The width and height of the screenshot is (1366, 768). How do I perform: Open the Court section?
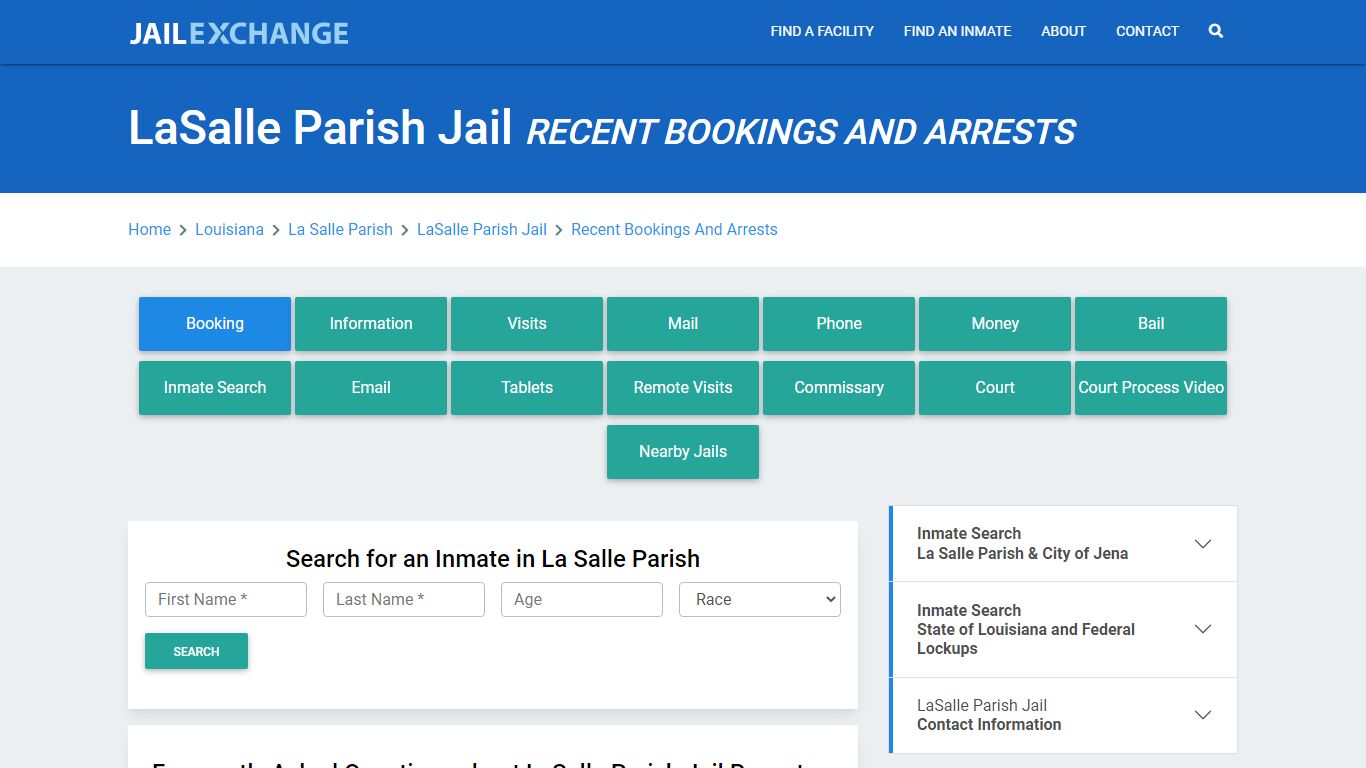click(995, 387)
